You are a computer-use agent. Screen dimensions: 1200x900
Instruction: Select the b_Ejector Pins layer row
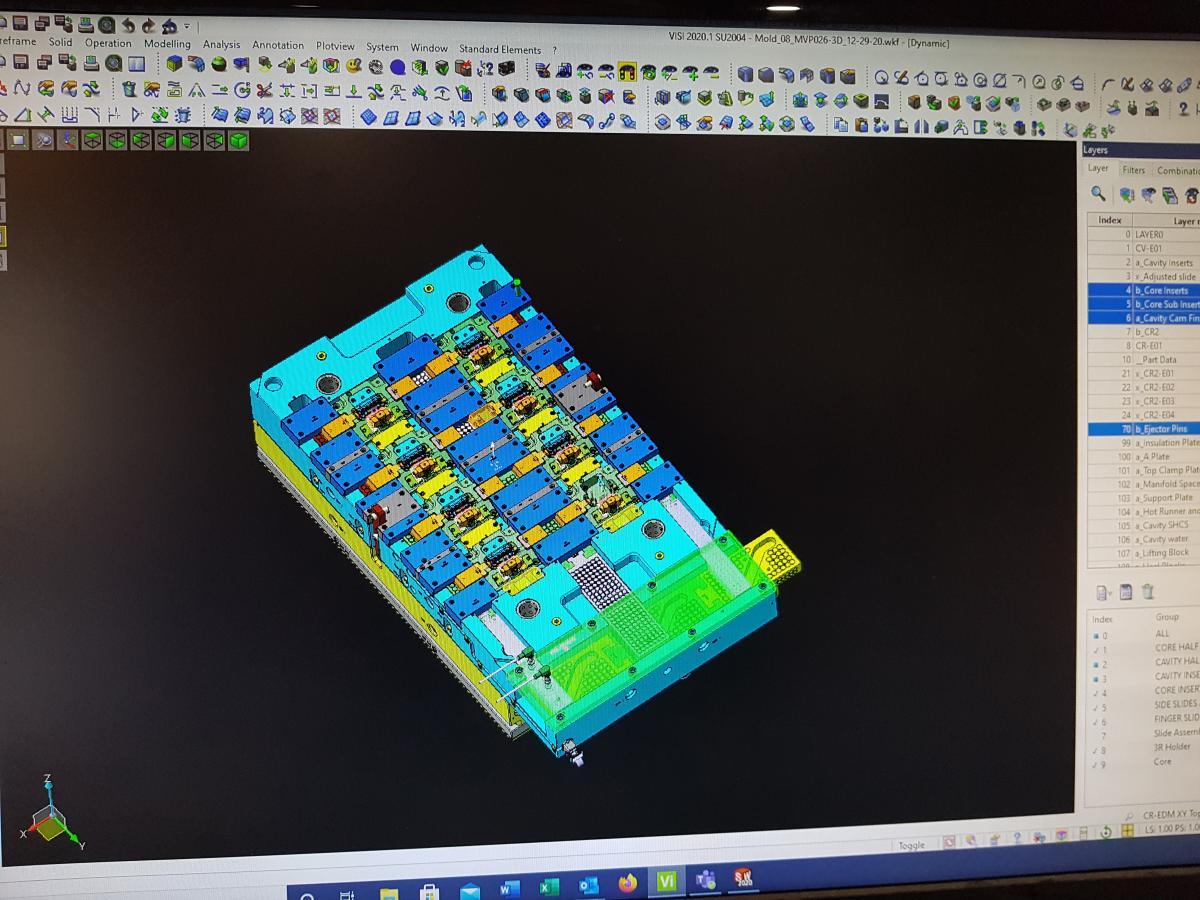point(1144,429)
